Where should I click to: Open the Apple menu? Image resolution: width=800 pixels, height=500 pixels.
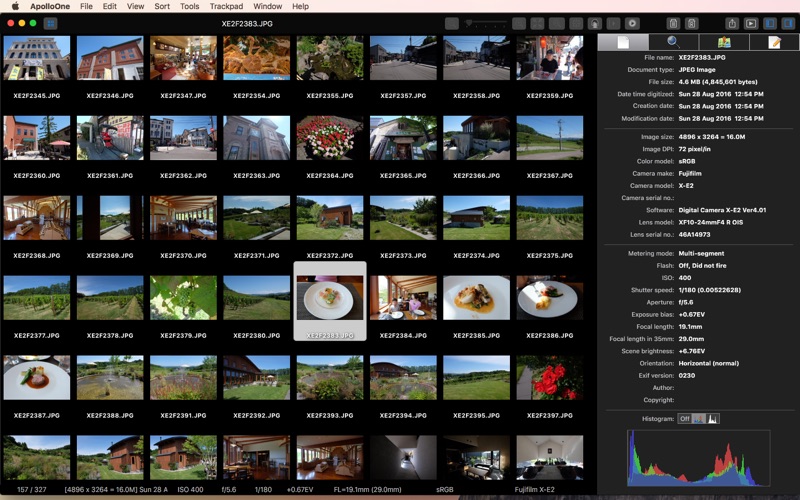click(x=15, y=6)
